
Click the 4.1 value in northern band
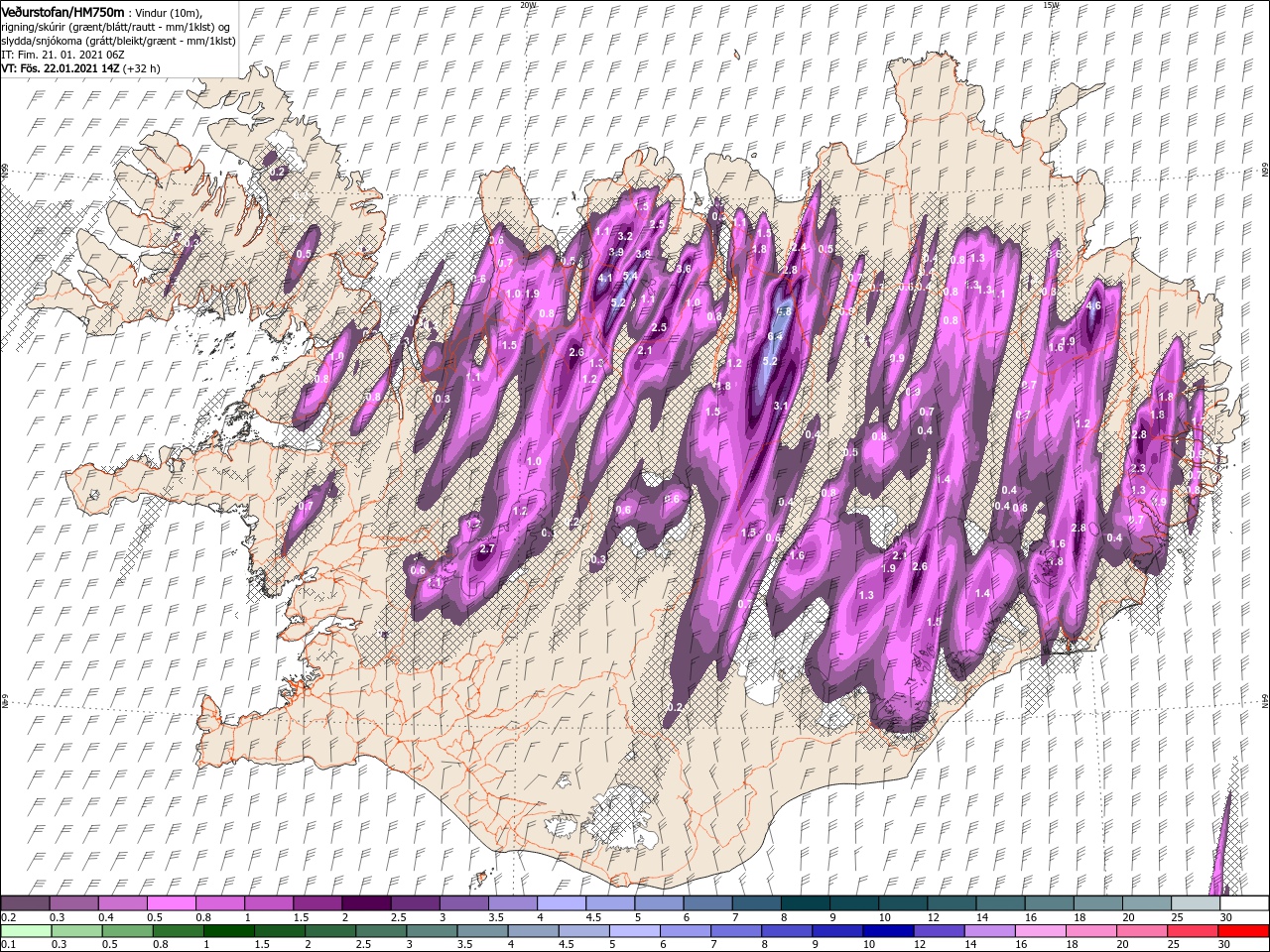[605, 279]
